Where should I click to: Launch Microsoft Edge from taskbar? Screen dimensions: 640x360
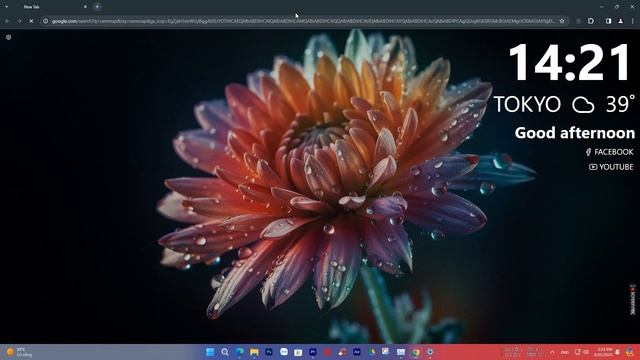240,352
